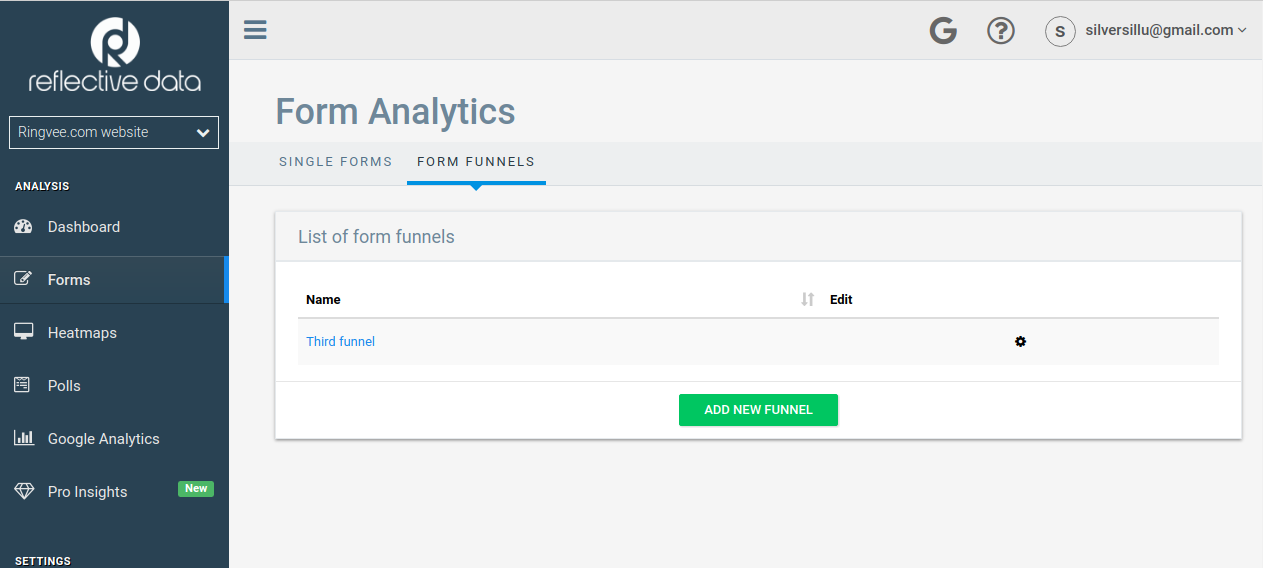Viewport: 1263px width, 568px height.
Task: Open the help question mark icon
Action: pyautogui.click(x=1001, y=31)
